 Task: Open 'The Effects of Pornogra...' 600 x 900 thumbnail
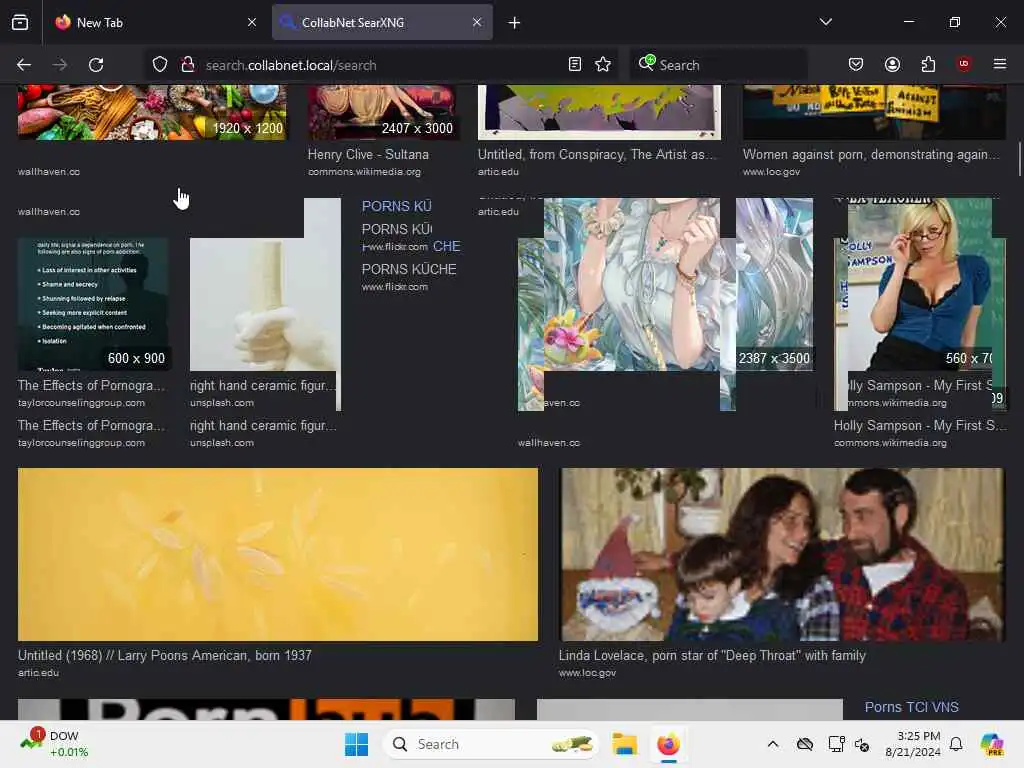click(x=95, y=304)
